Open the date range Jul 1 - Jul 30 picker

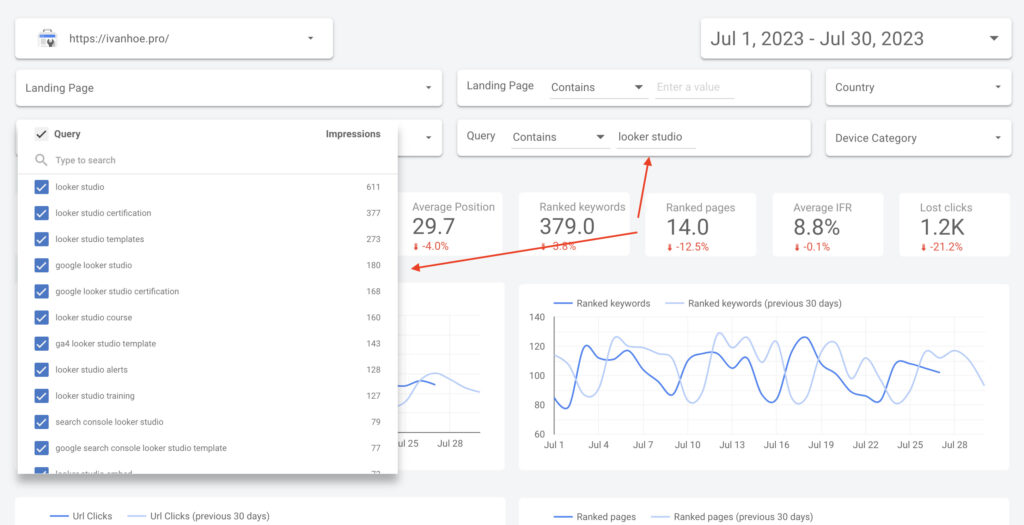(856, 39)
